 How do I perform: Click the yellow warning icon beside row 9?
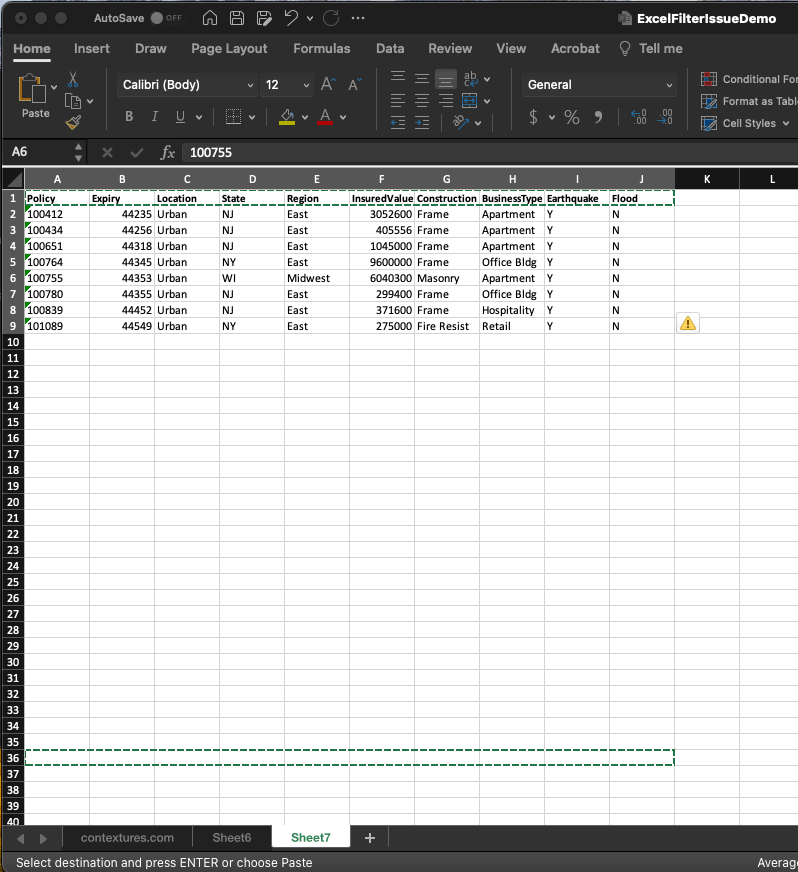click(x=688, y=323)
